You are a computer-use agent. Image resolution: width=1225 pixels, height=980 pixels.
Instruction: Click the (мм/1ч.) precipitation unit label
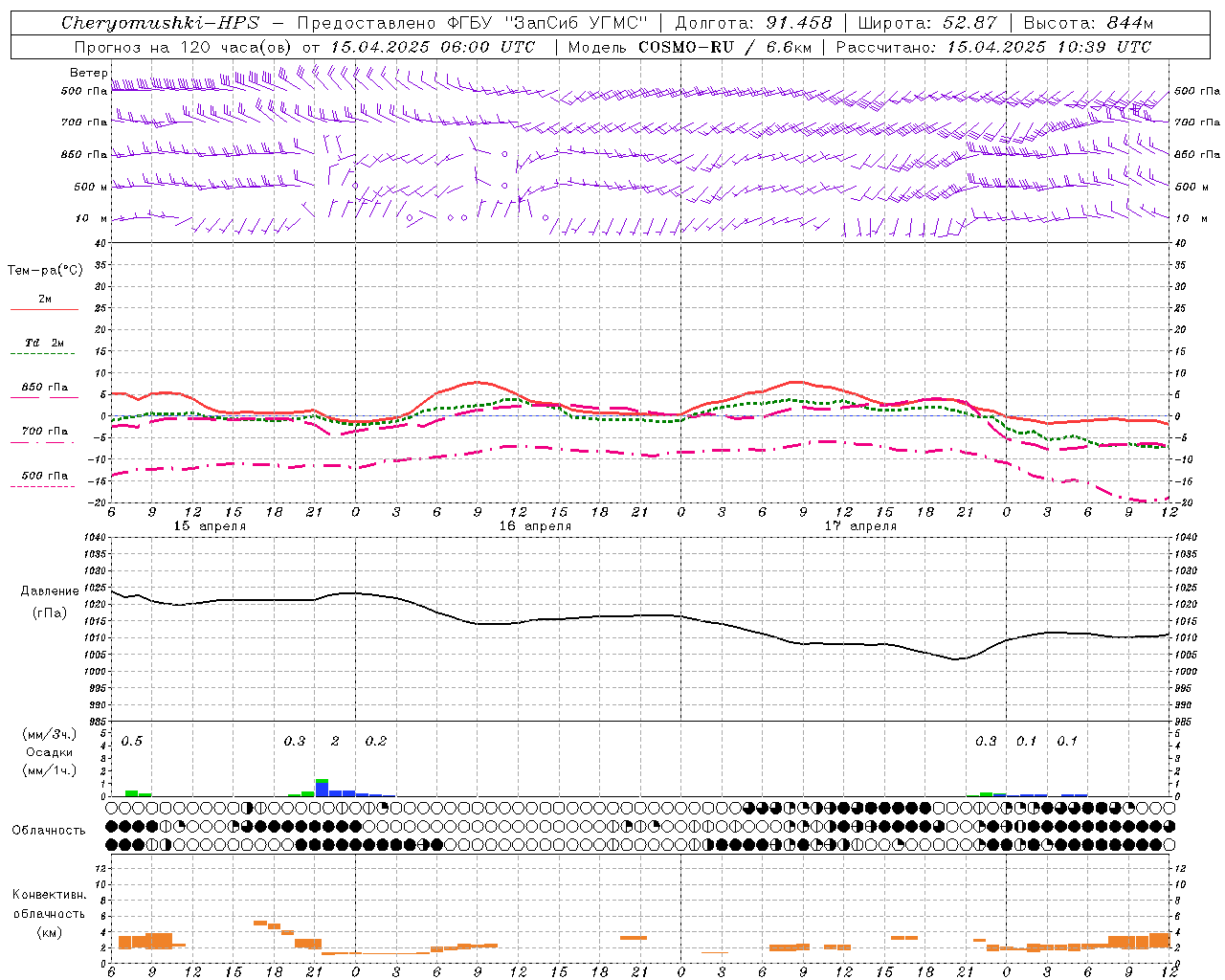[x=49, y=770]
